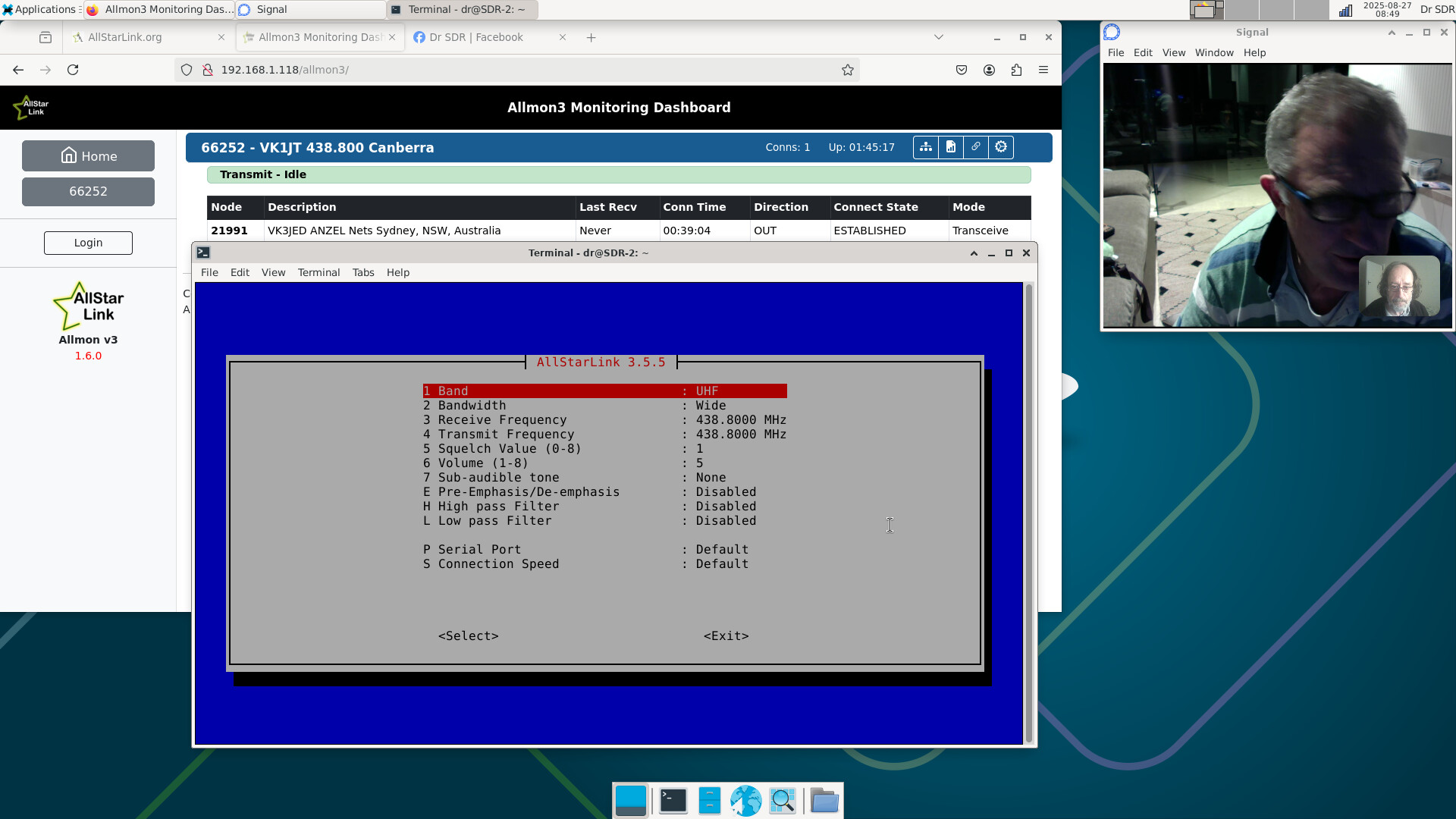Reload the Allmon3 page
The image size is (1456, 819).
tap(73, 70)
